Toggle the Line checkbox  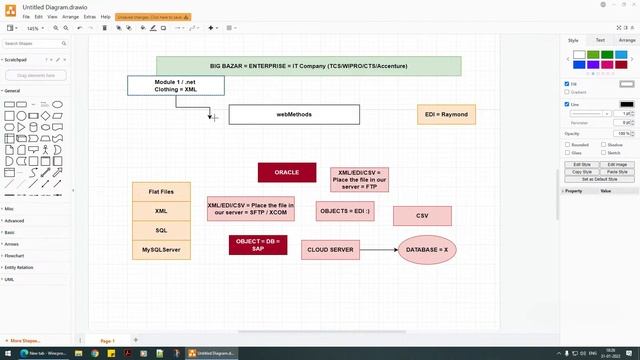point(567,104)
